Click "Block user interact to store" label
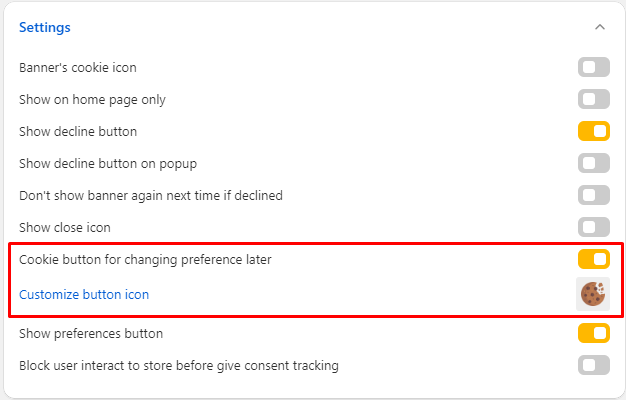Viewport: 626px width, 400px height. 179,365
